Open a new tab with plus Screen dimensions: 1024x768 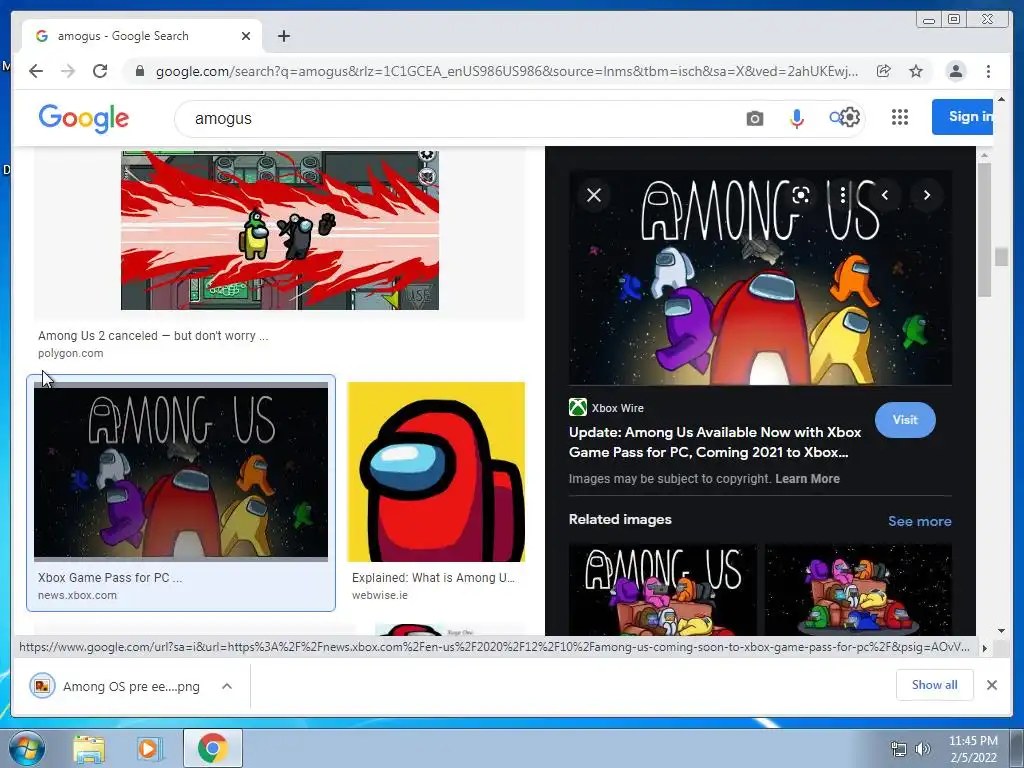pyautogui.click(x=283, y=36)
